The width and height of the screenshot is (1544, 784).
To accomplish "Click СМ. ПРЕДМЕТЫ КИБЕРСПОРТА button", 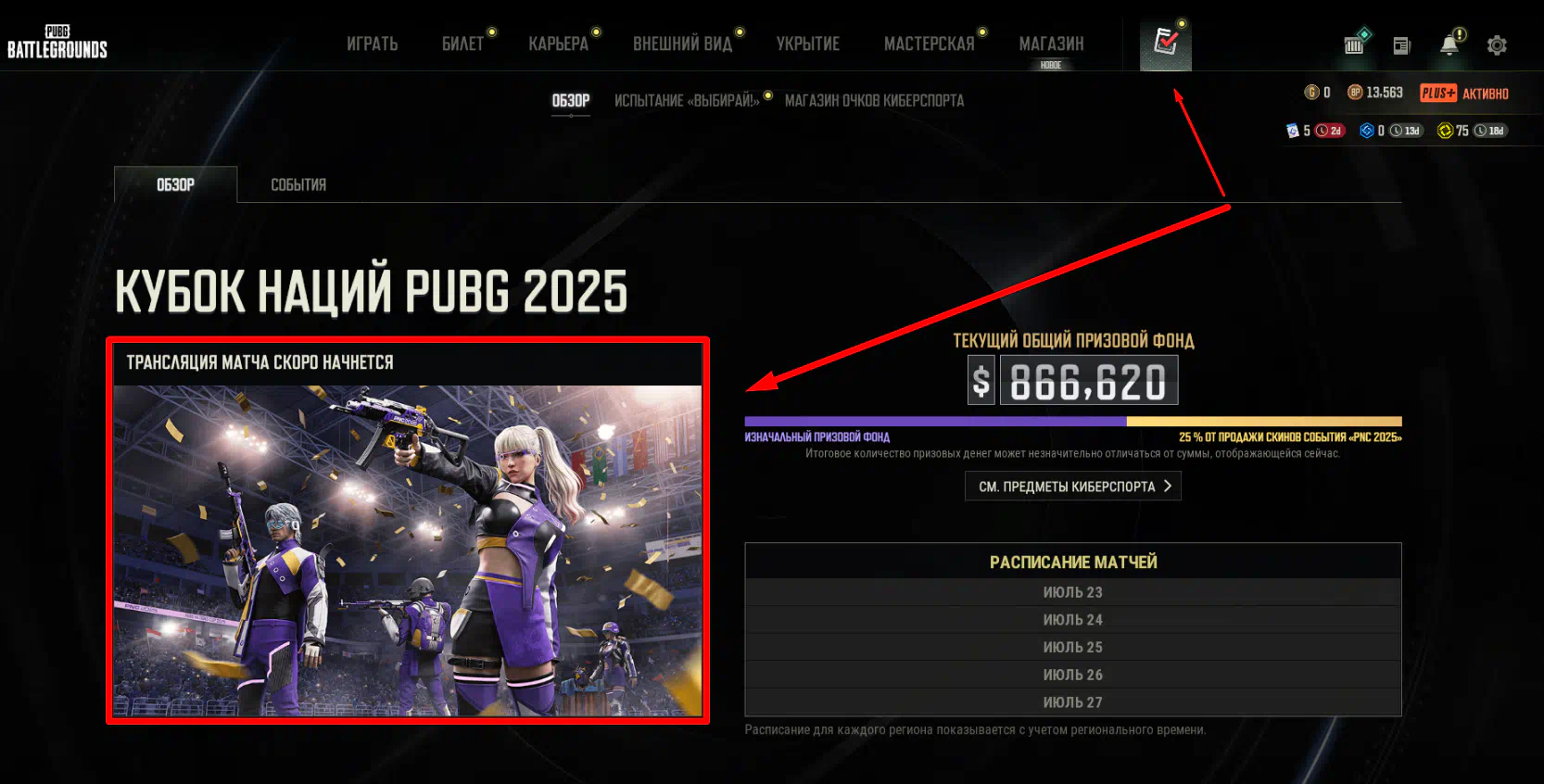I will point(1073,487).
